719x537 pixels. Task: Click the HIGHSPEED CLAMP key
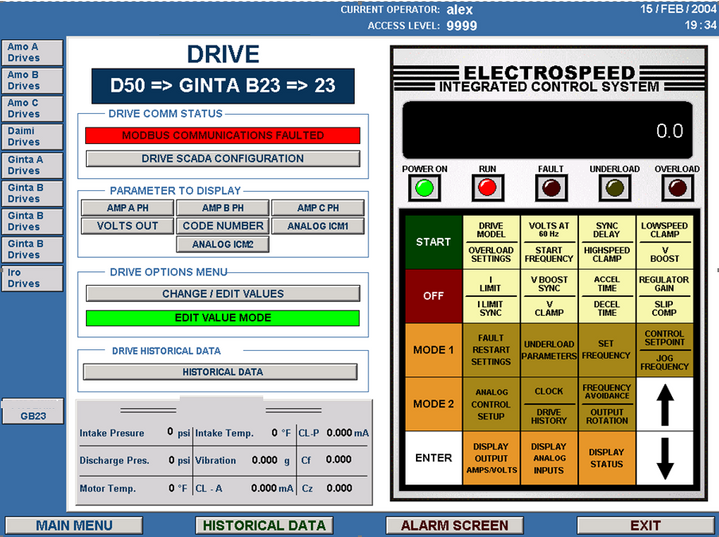coord(607,255)
